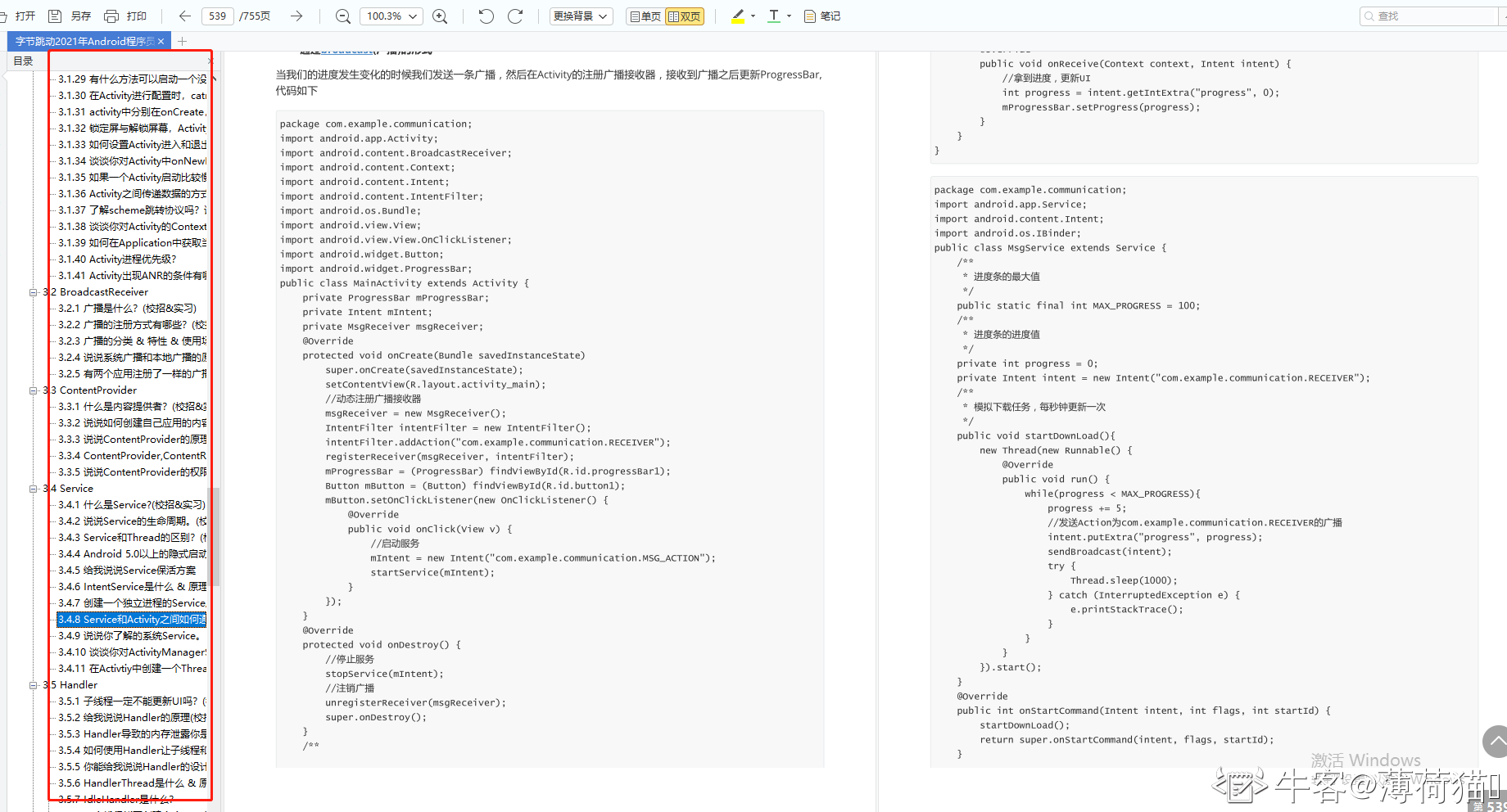Open outline entry 3.4.3 Service和Thread的区别
1507x812 pixels.
tap(132, 538)
